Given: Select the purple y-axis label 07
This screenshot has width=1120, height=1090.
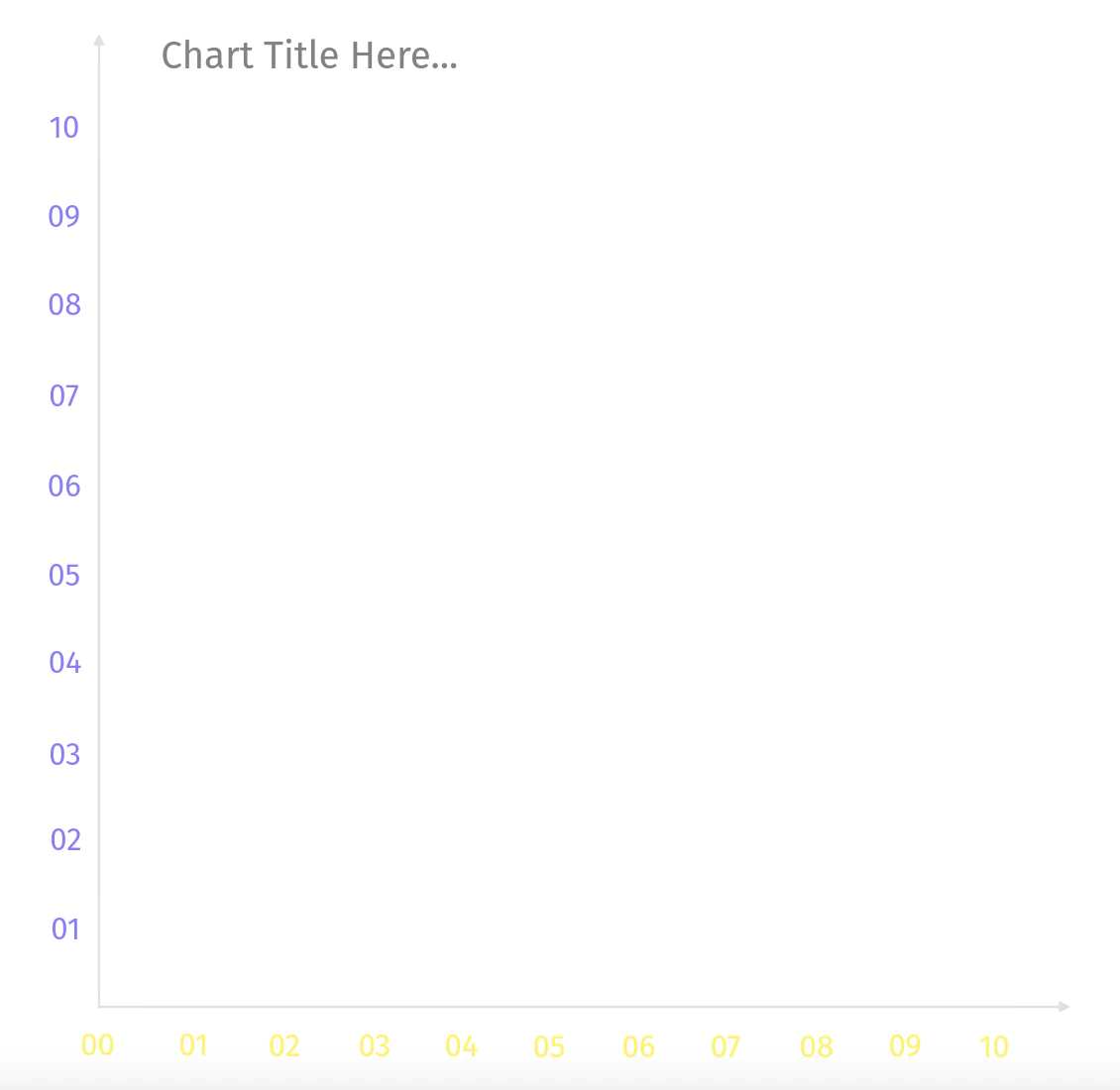Looking at the screenshot, I should coord(64,395).
